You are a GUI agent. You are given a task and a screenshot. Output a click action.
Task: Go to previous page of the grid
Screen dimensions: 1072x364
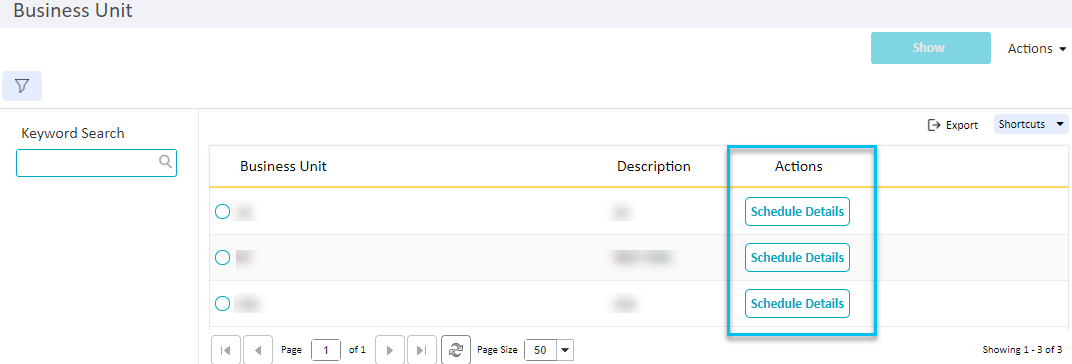coord(258,350)
